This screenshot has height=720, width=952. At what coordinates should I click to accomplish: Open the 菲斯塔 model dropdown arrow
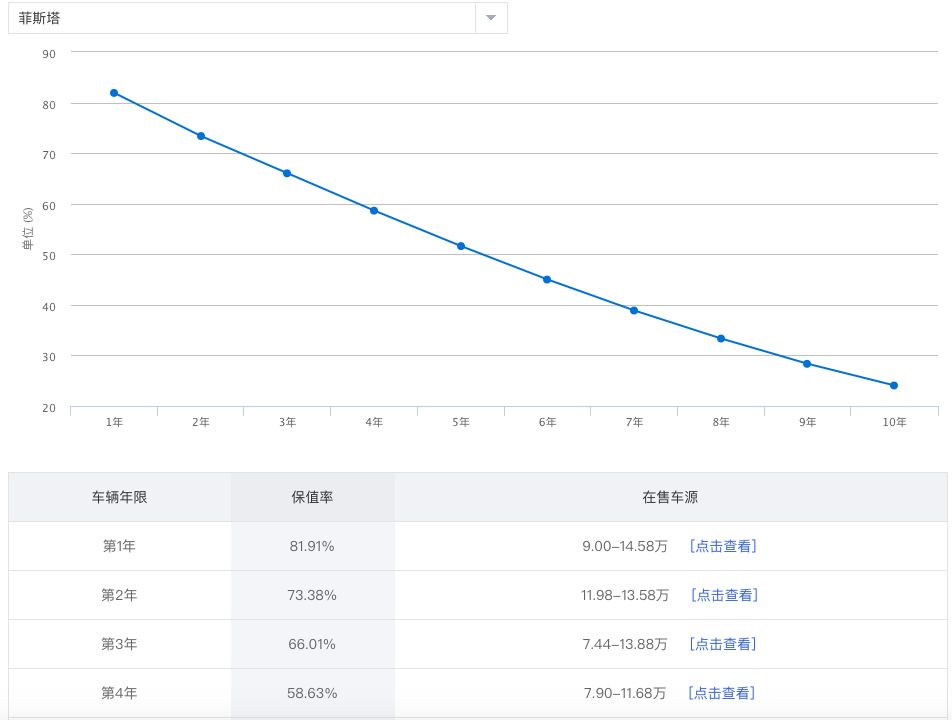pyautogui.click(x=491, y=18)
